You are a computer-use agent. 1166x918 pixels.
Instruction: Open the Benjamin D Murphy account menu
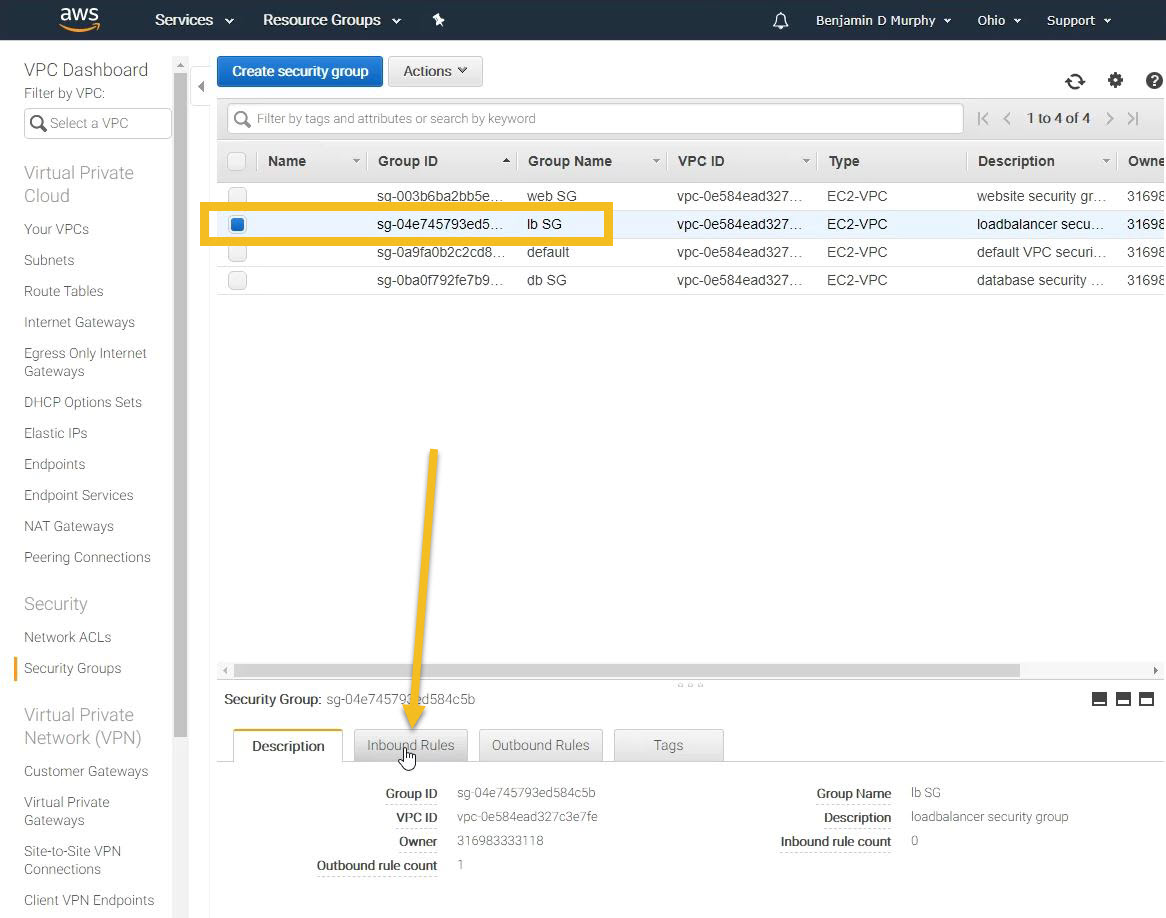tap(883, 21)
